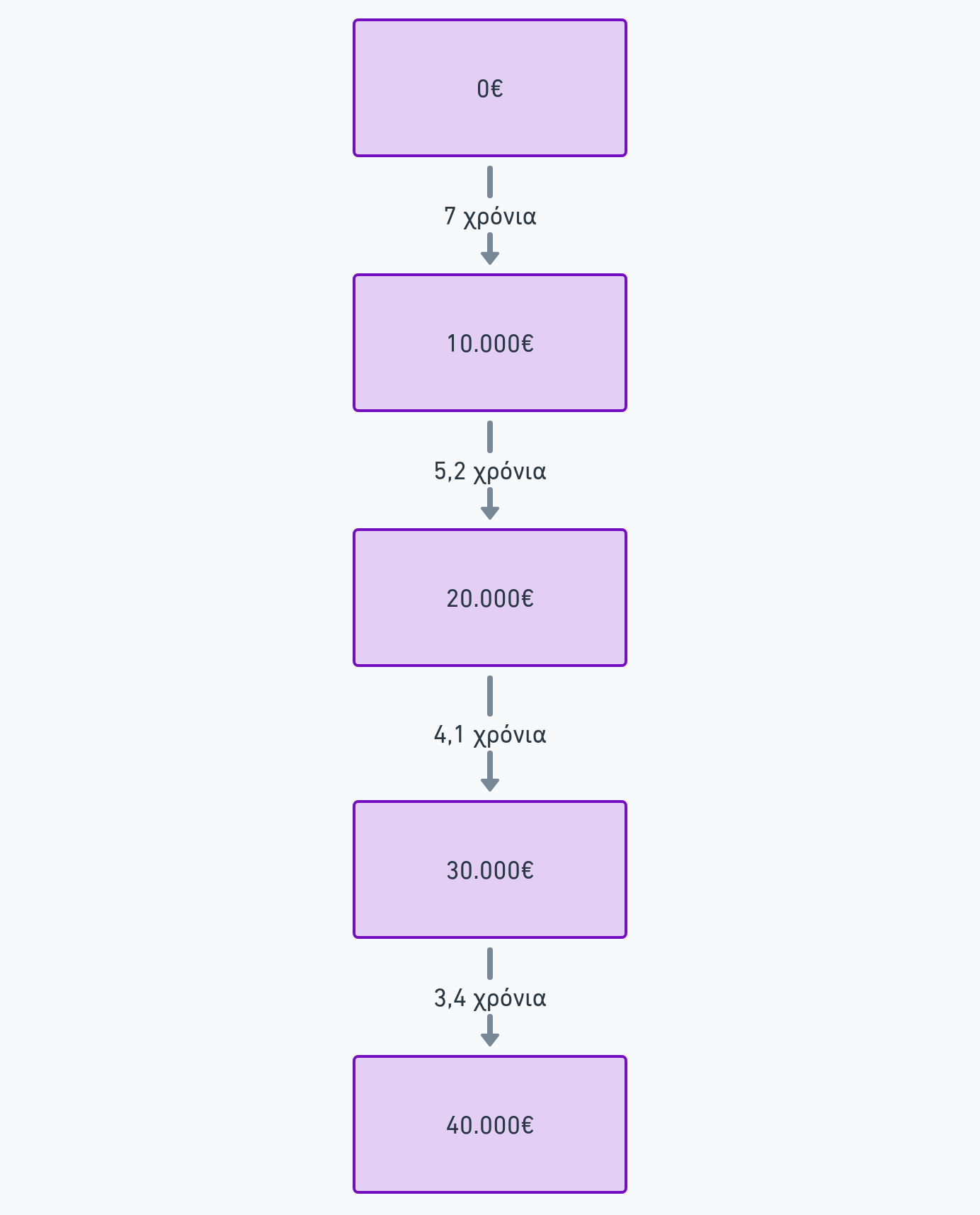Viewport: 980px width, 1215px height.
Task: Click the bottom border of the 40.000€ box
Action: (x=490, y=1192)
